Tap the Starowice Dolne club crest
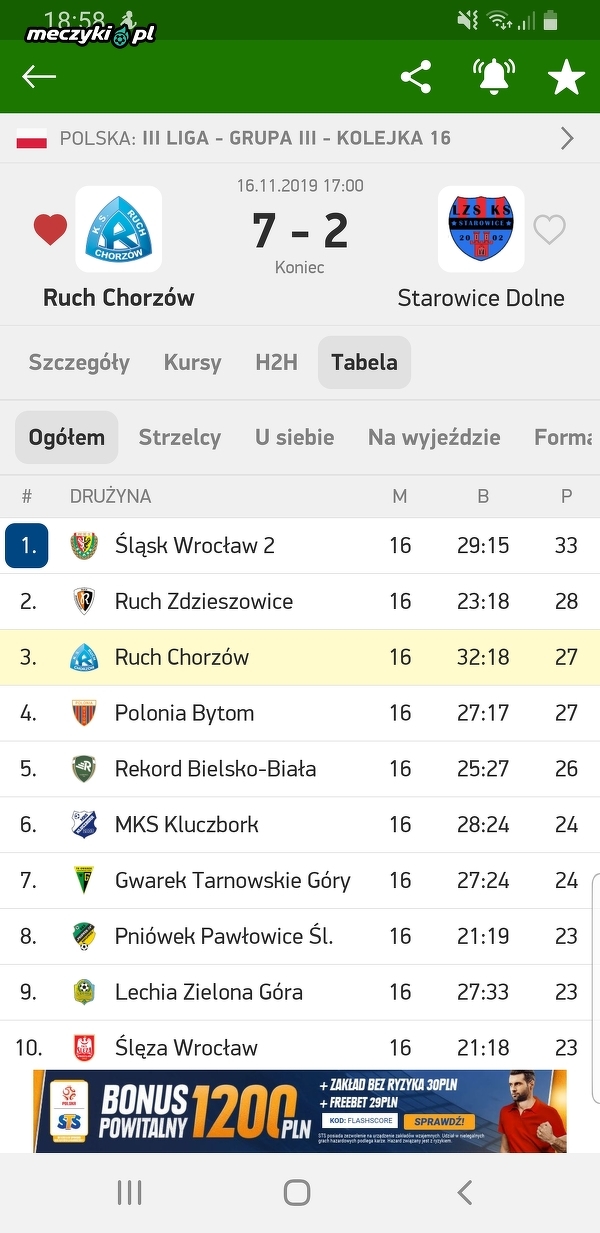The image size is (600, 1233). [x=481, y=229]
